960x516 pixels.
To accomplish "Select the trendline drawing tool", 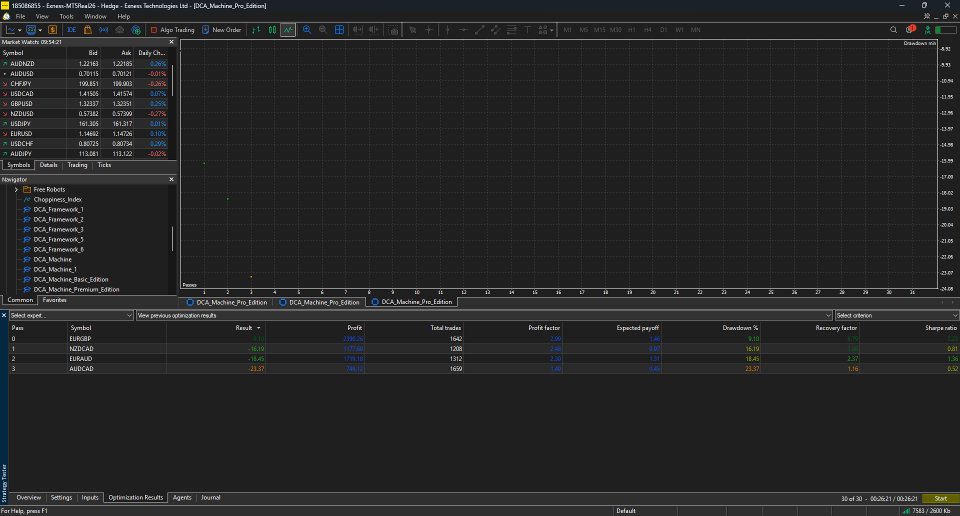I will [479, 29].
